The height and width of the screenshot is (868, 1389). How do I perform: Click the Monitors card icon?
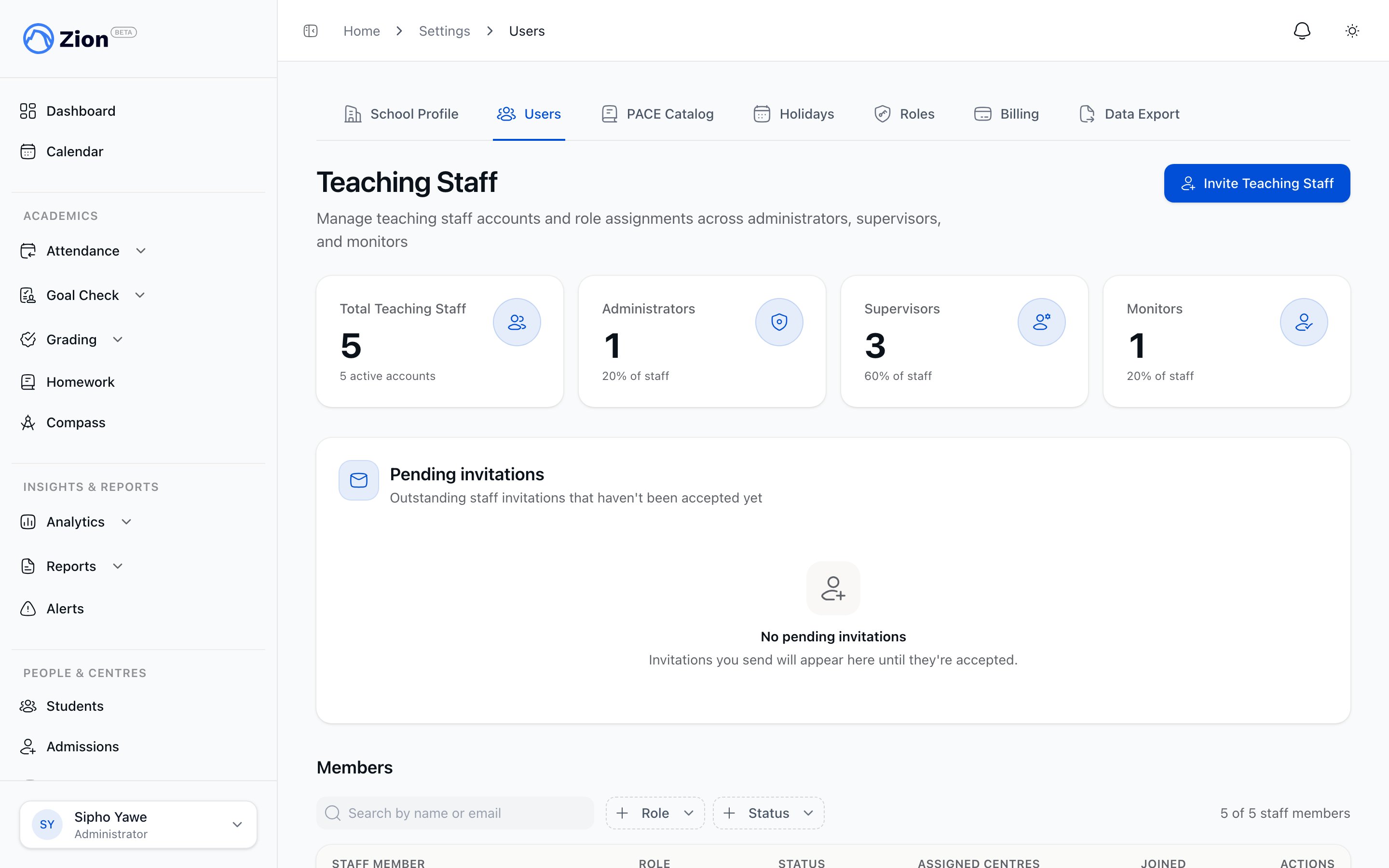pos(1304,322)
